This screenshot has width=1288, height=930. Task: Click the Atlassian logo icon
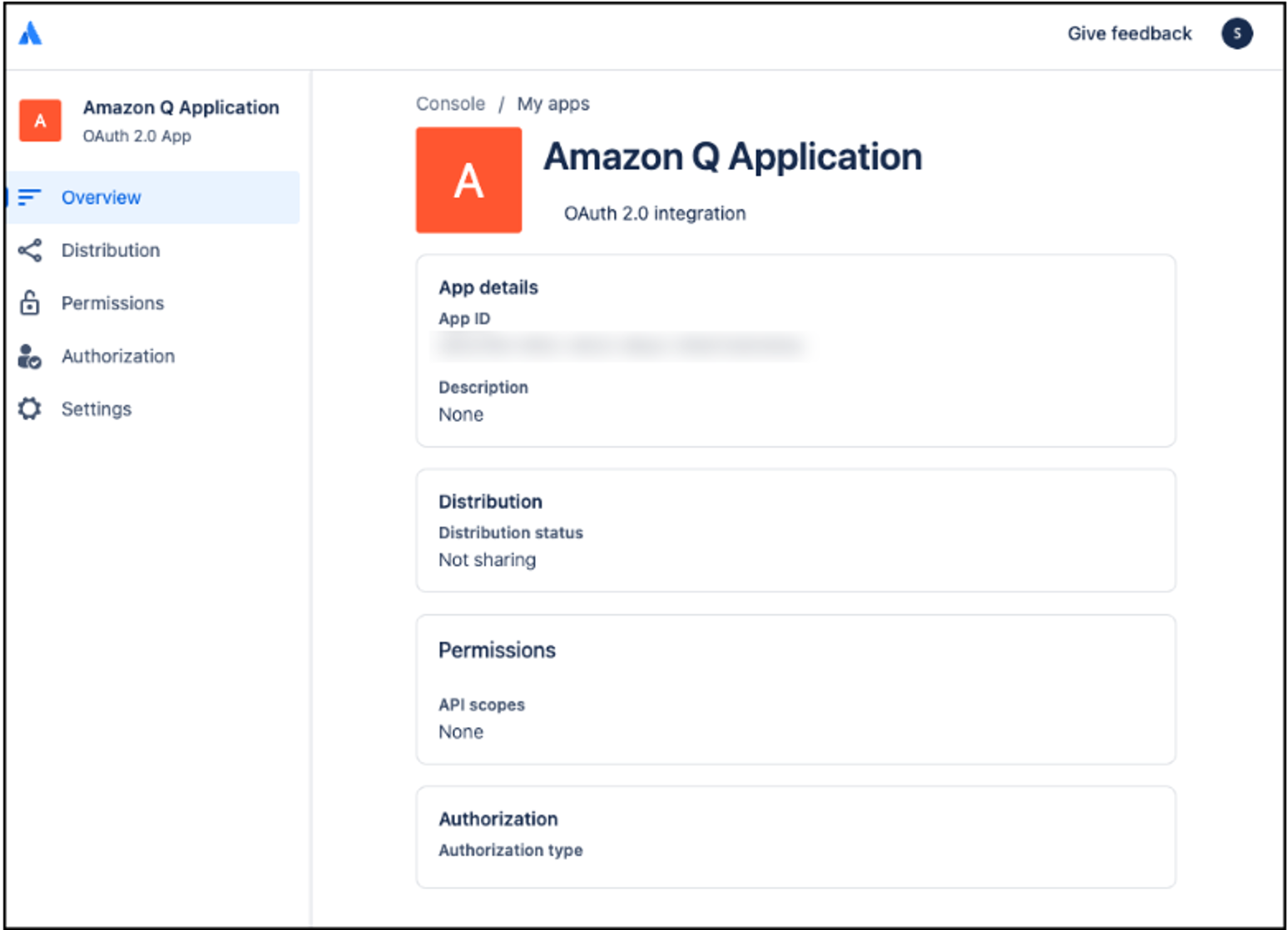coord(31,33)
